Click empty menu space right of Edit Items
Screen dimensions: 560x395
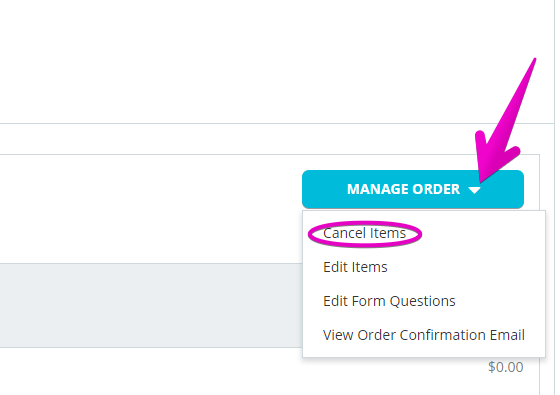(x=464, y=267)
